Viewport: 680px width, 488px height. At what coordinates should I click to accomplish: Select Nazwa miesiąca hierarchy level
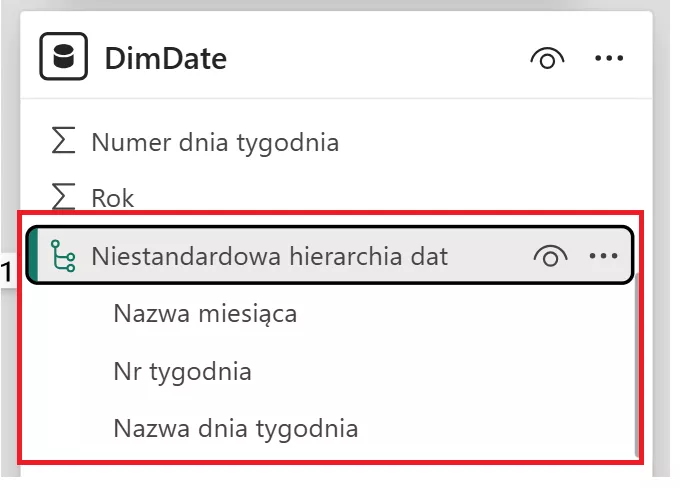pos(205,314)
